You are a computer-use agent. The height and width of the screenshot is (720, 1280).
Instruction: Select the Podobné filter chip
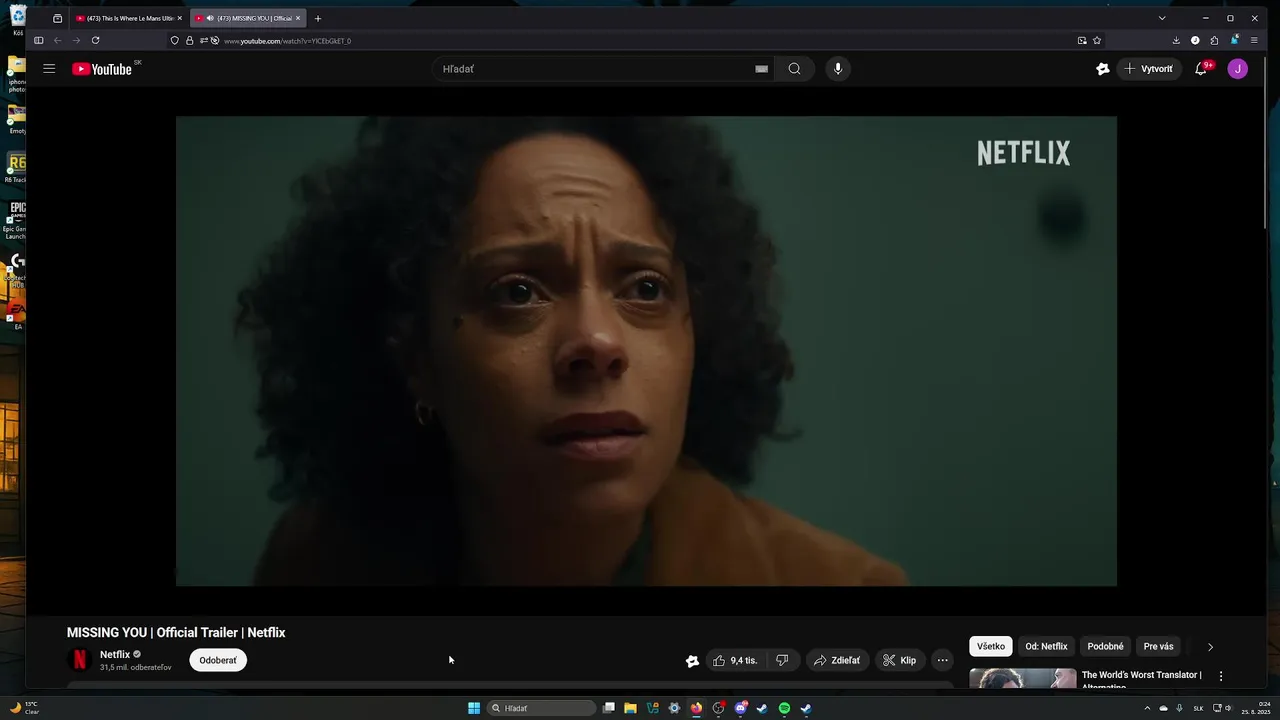click(x=1106, y=646)
